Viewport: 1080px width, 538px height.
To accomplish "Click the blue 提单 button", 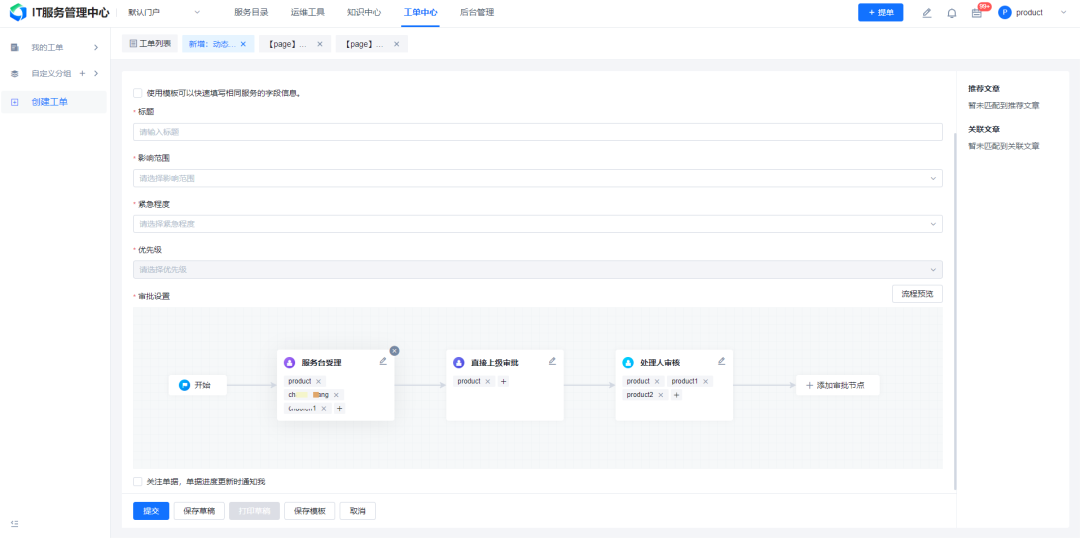I will tap(880, 12).
